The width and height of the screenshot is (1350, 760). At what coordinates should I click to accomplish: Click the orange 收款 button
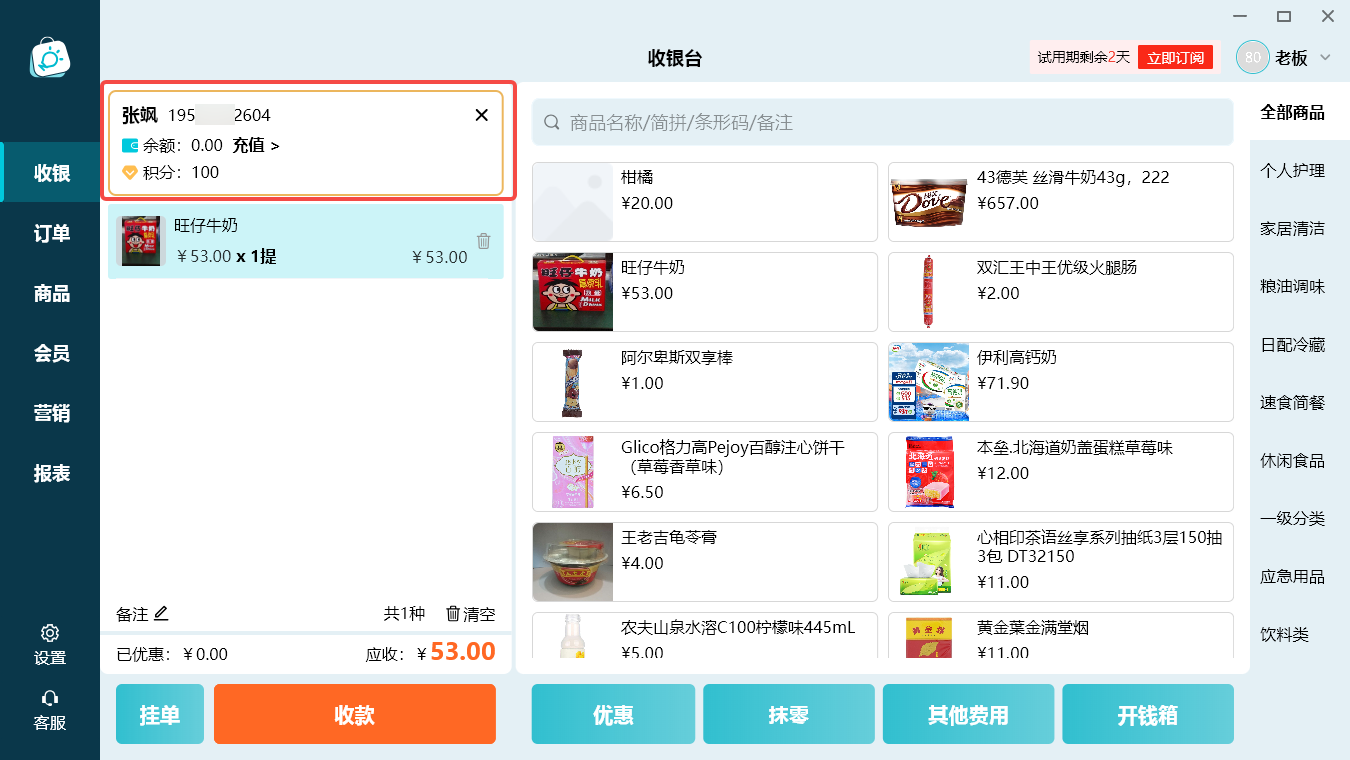355,714
